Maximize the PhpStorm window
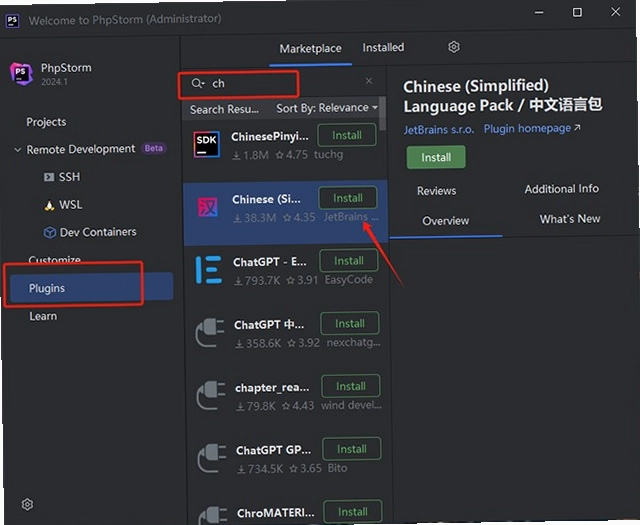Screen dimensions: 640x525 click(x=577, y=13)
